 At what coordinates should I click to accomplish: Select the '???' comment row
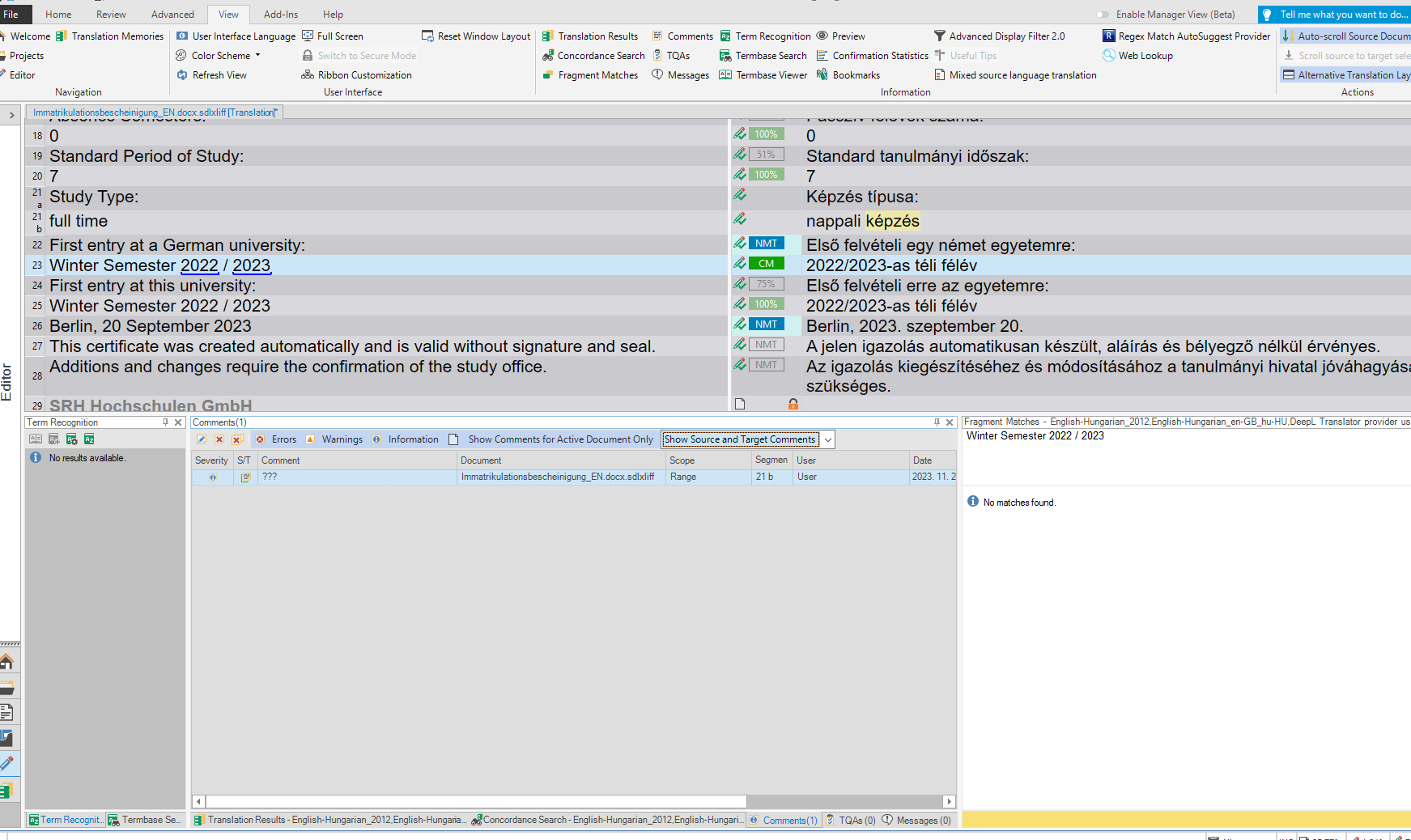click(x=573, y=477)
